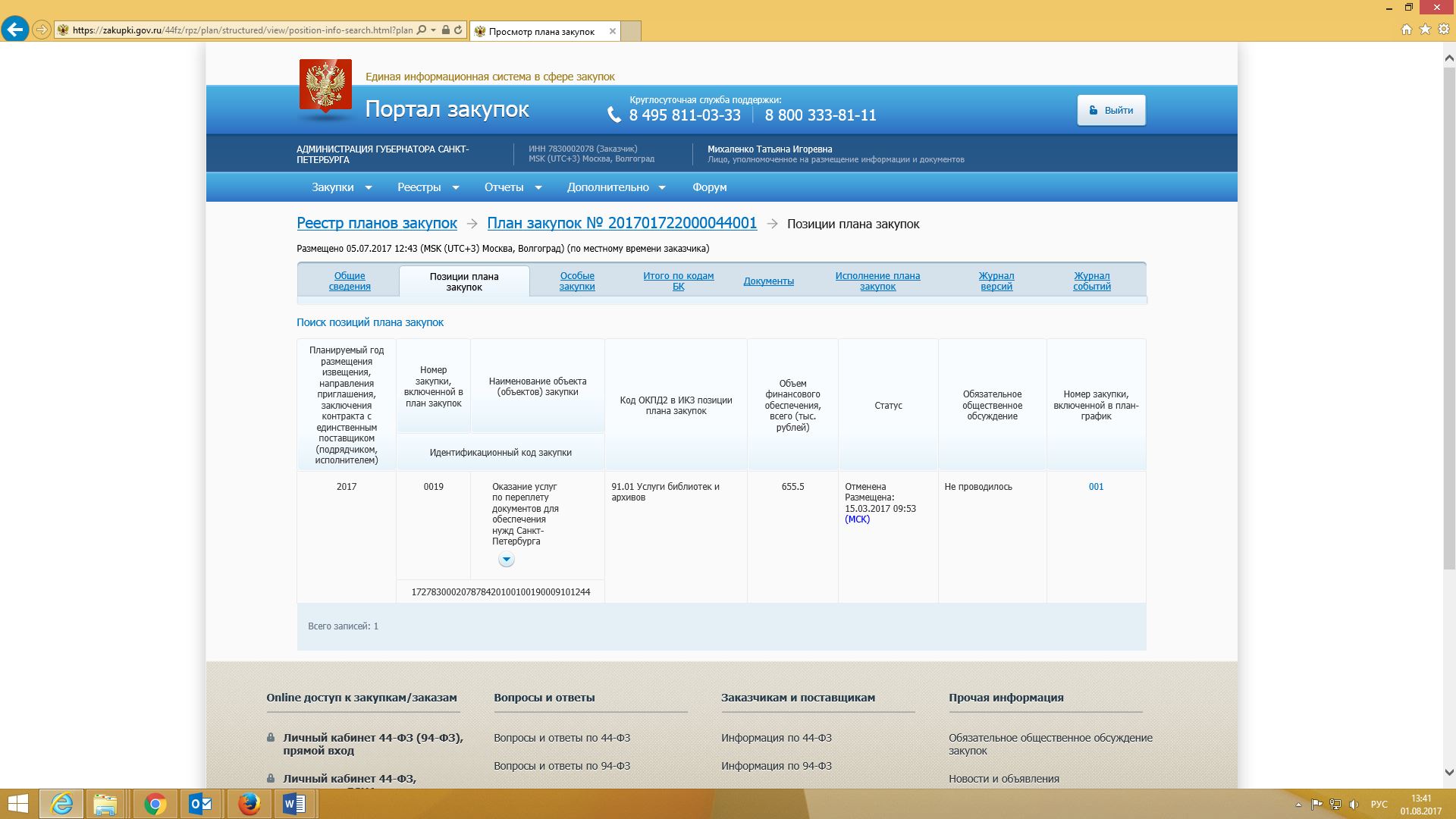The height and width of the screenshot is (819, 1456).
Task: Open 'Информация по 44-ФЗ' link
Action: pos(777,738)
